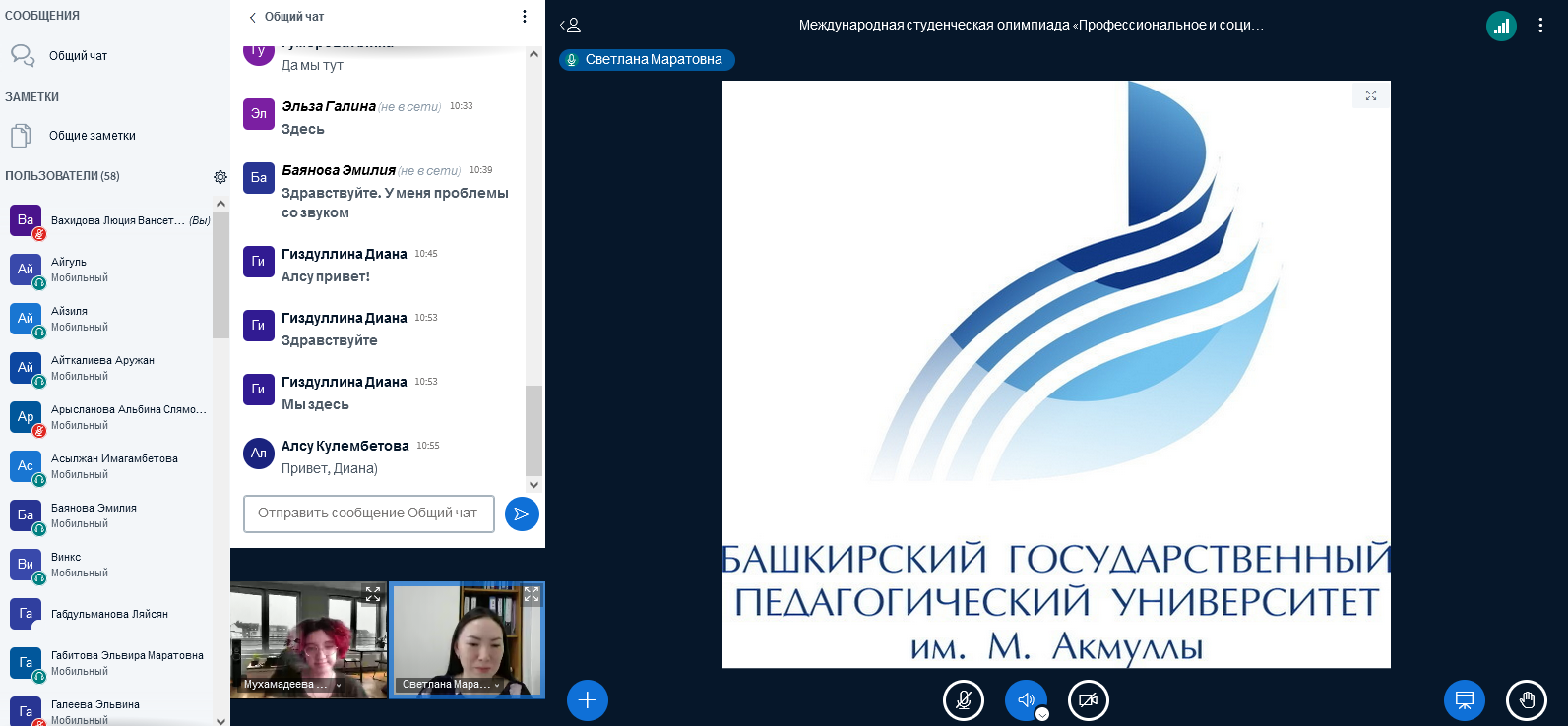Expand Мухамадеева webcam name dropdown
Image resolution: width=1568 pixels, height=726 pixels.
pos(339,685)
